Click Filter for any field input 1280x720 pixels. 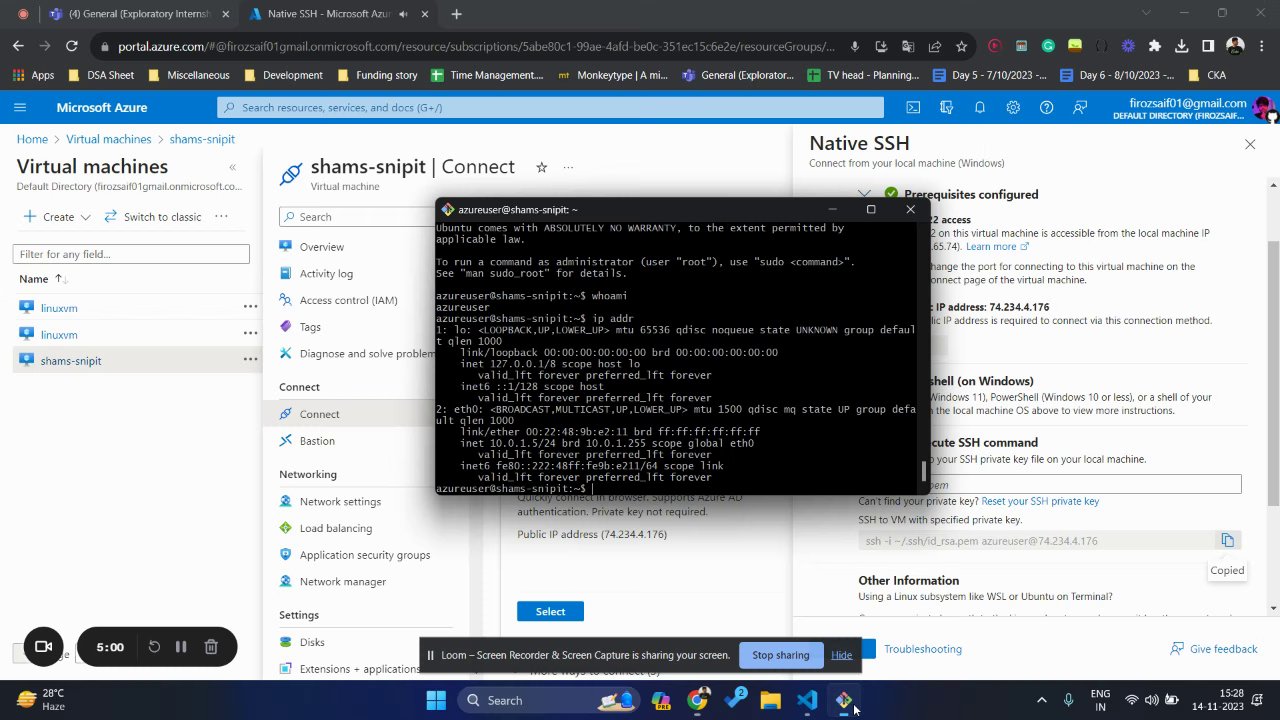pos(131,254)
